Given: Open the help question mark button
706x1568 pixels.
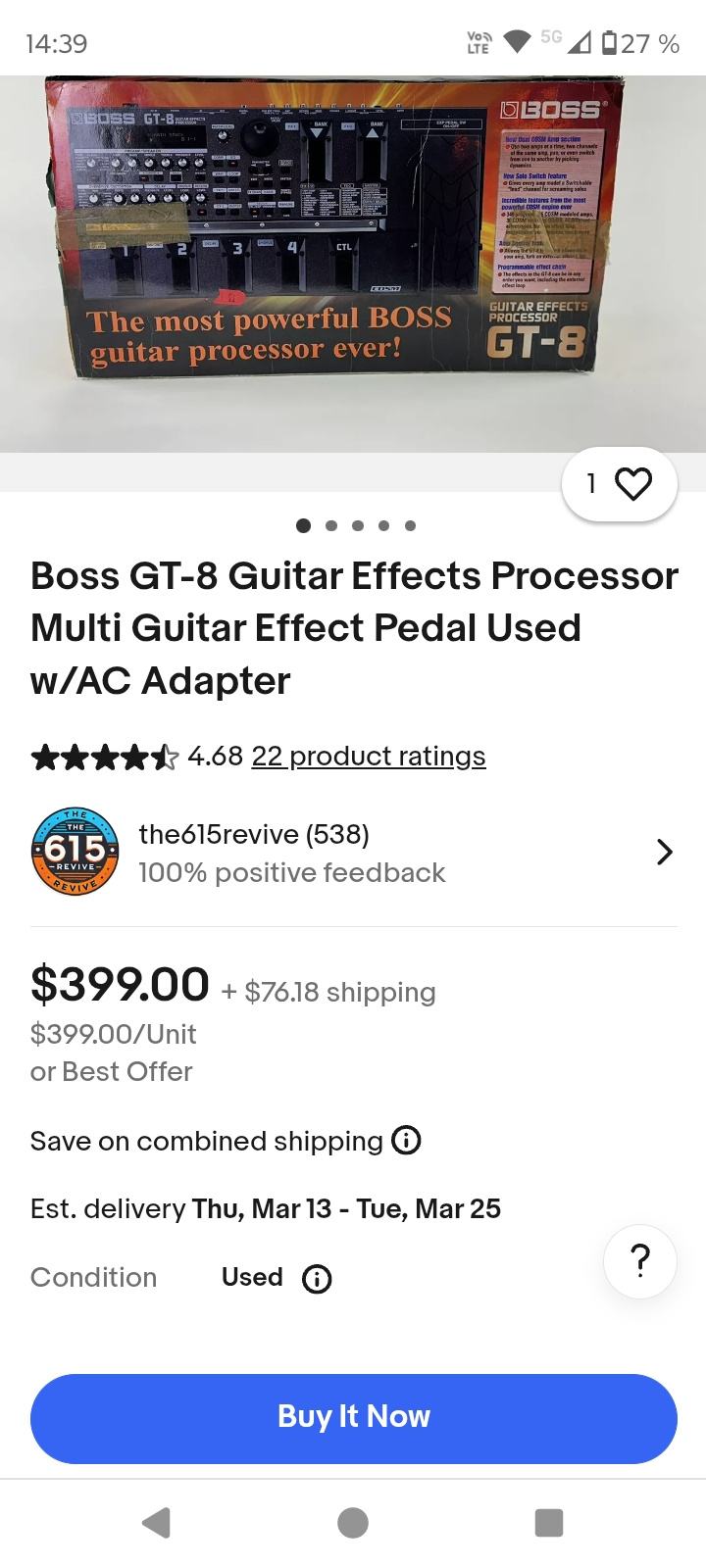Looking at the screenshot, I should [x=639, y=1261].
